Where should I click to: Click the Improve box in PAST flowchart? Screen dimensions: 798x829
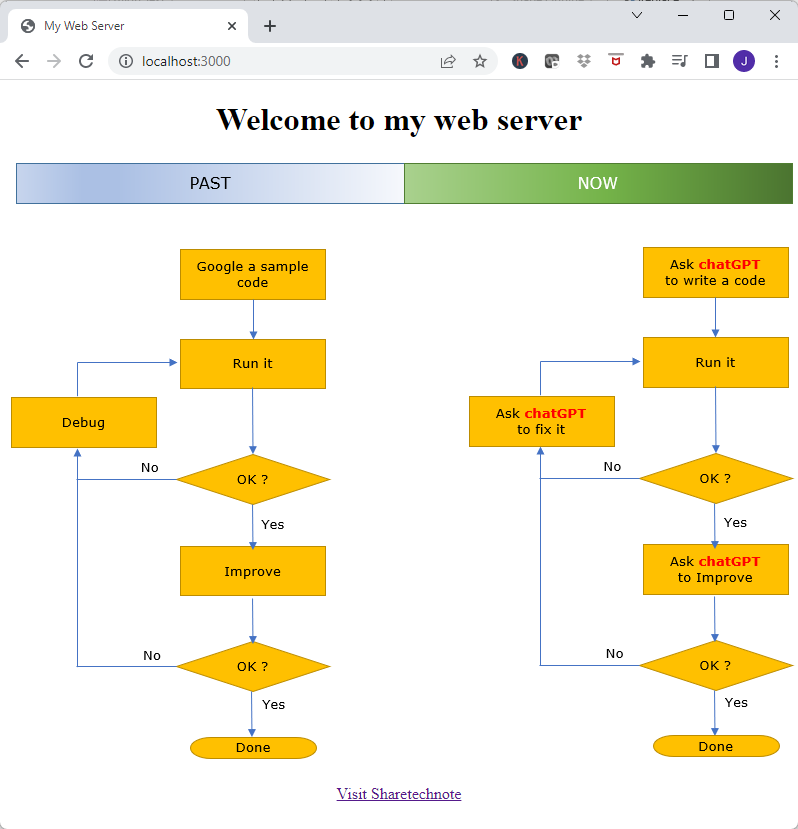pos(253,571)
